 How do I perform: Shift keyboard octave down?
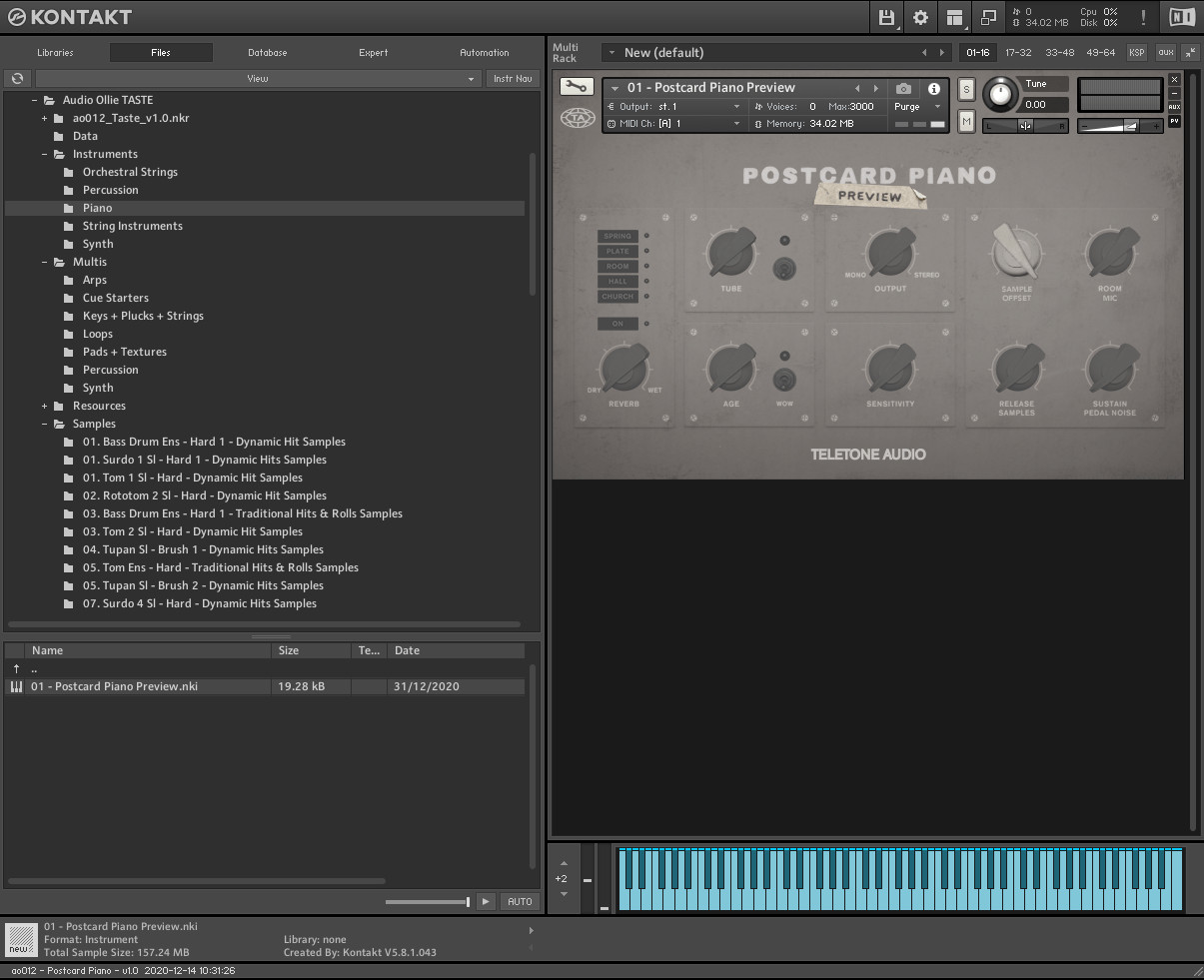(563, 894)
